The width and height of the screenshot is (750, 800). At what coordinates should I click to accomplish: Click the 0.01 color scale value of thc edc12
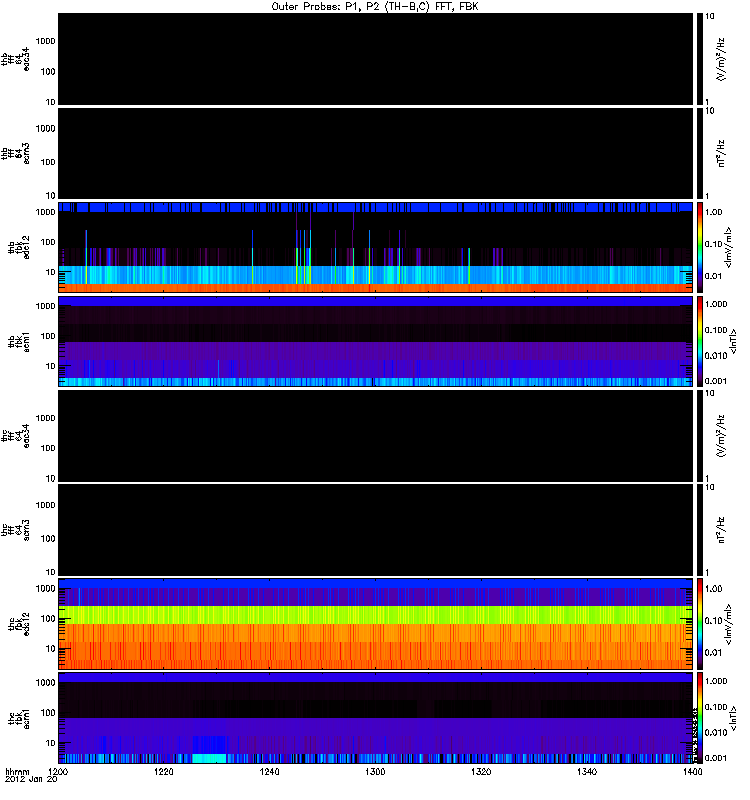[713, 652]
